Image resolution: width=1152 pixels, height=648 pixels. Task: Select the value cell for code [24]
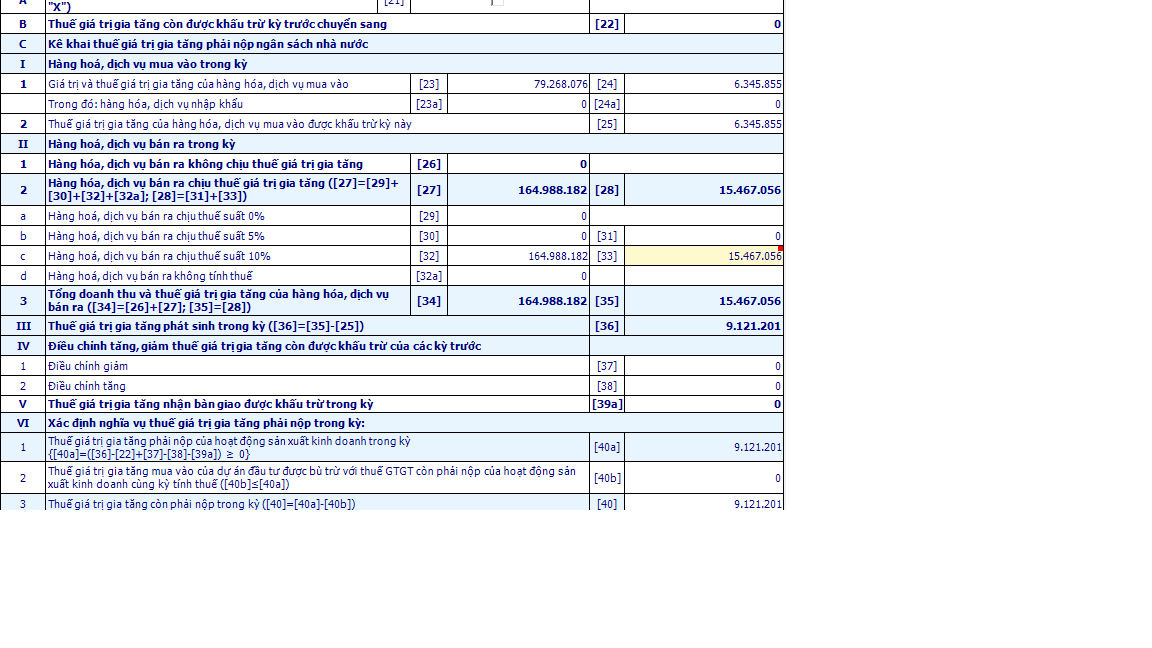pos(704,84)
